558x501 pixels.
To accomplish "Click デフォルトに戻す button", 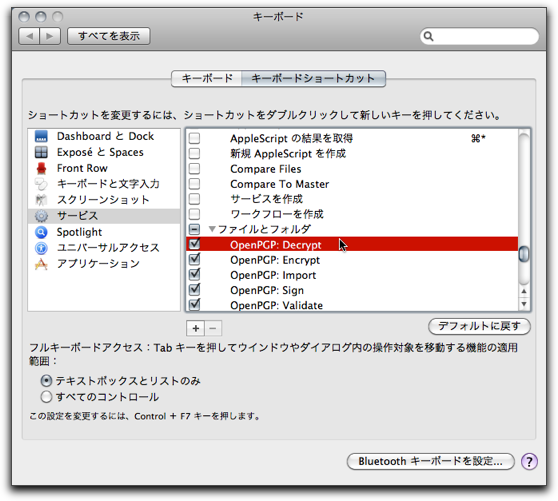I will 479,326.
